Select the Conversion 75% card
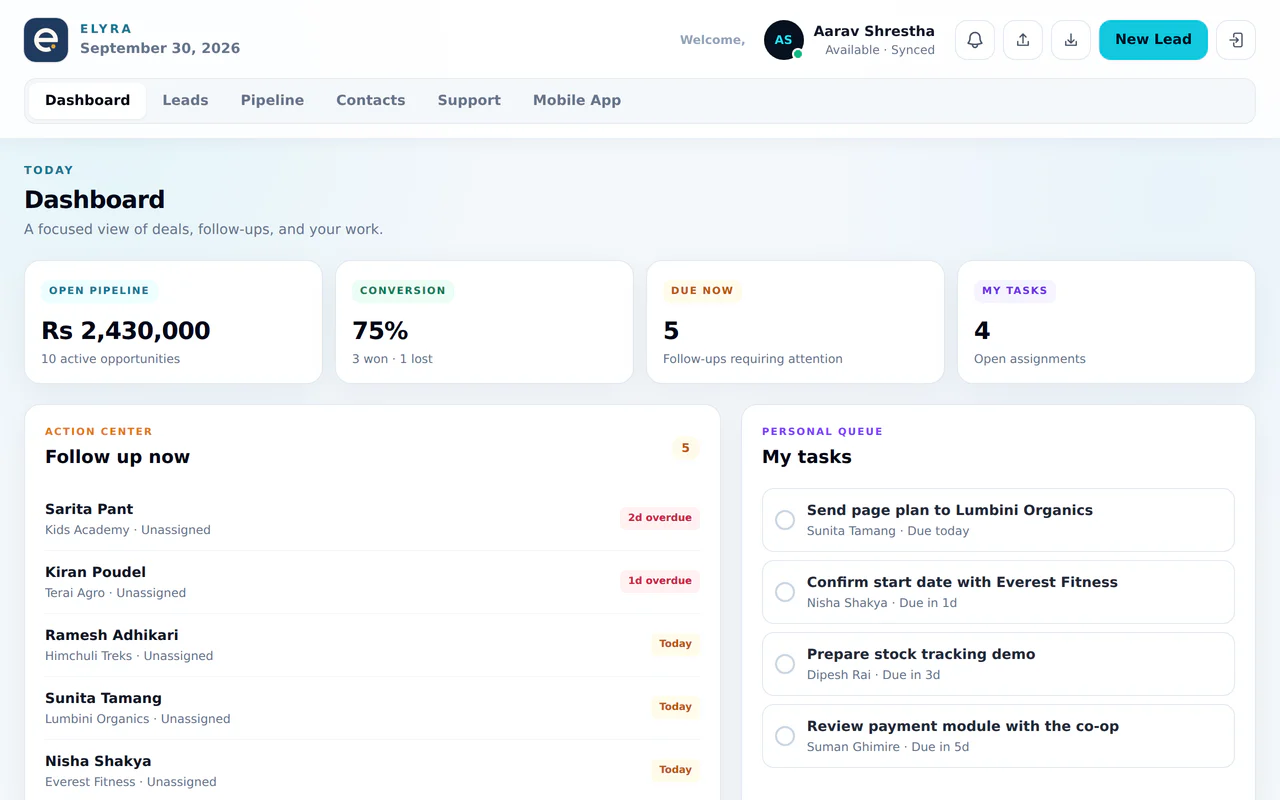1280x800 pixels. pos(484,322)
